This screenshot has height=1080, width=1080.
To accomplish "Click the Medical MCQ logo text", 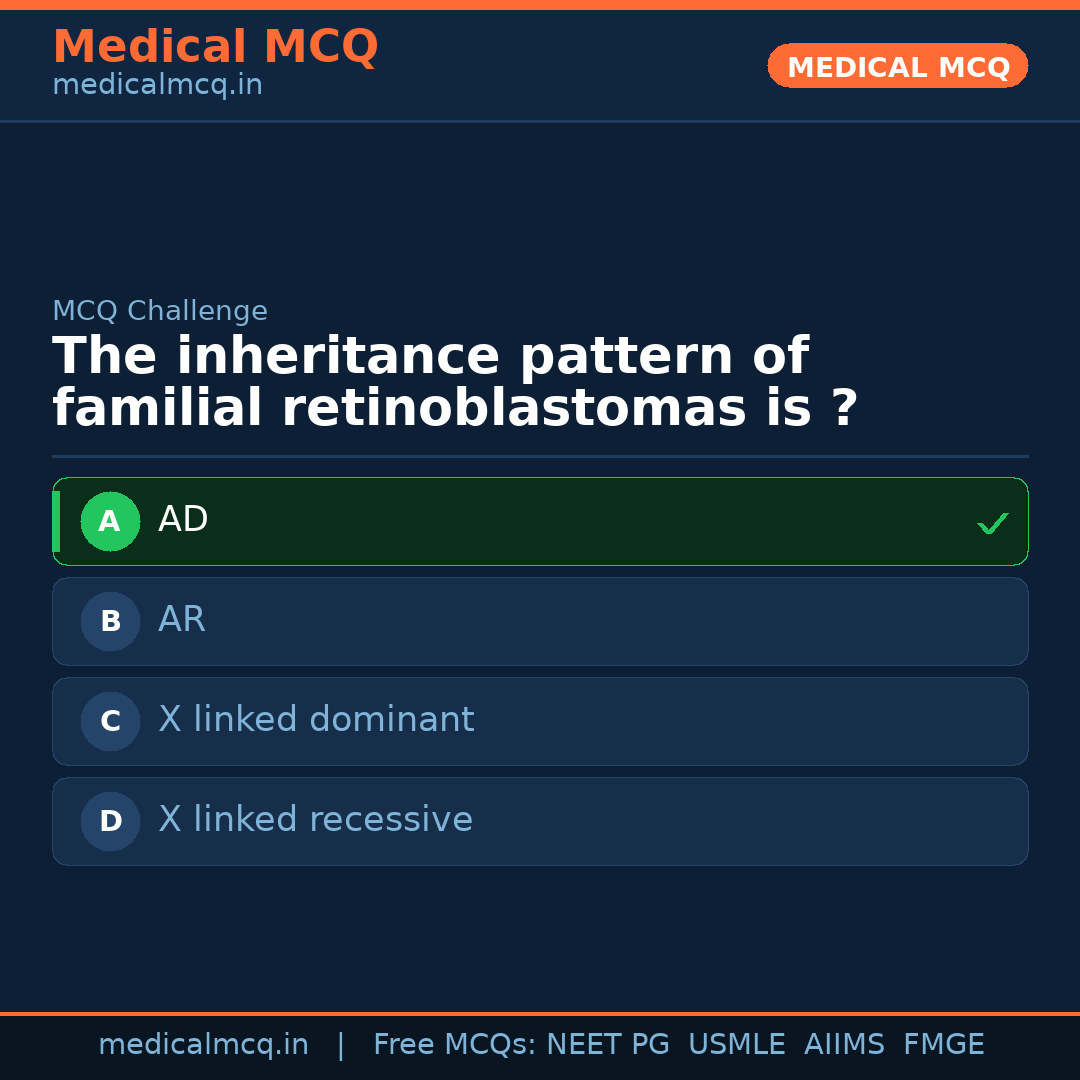I will (x=215, y=46).
